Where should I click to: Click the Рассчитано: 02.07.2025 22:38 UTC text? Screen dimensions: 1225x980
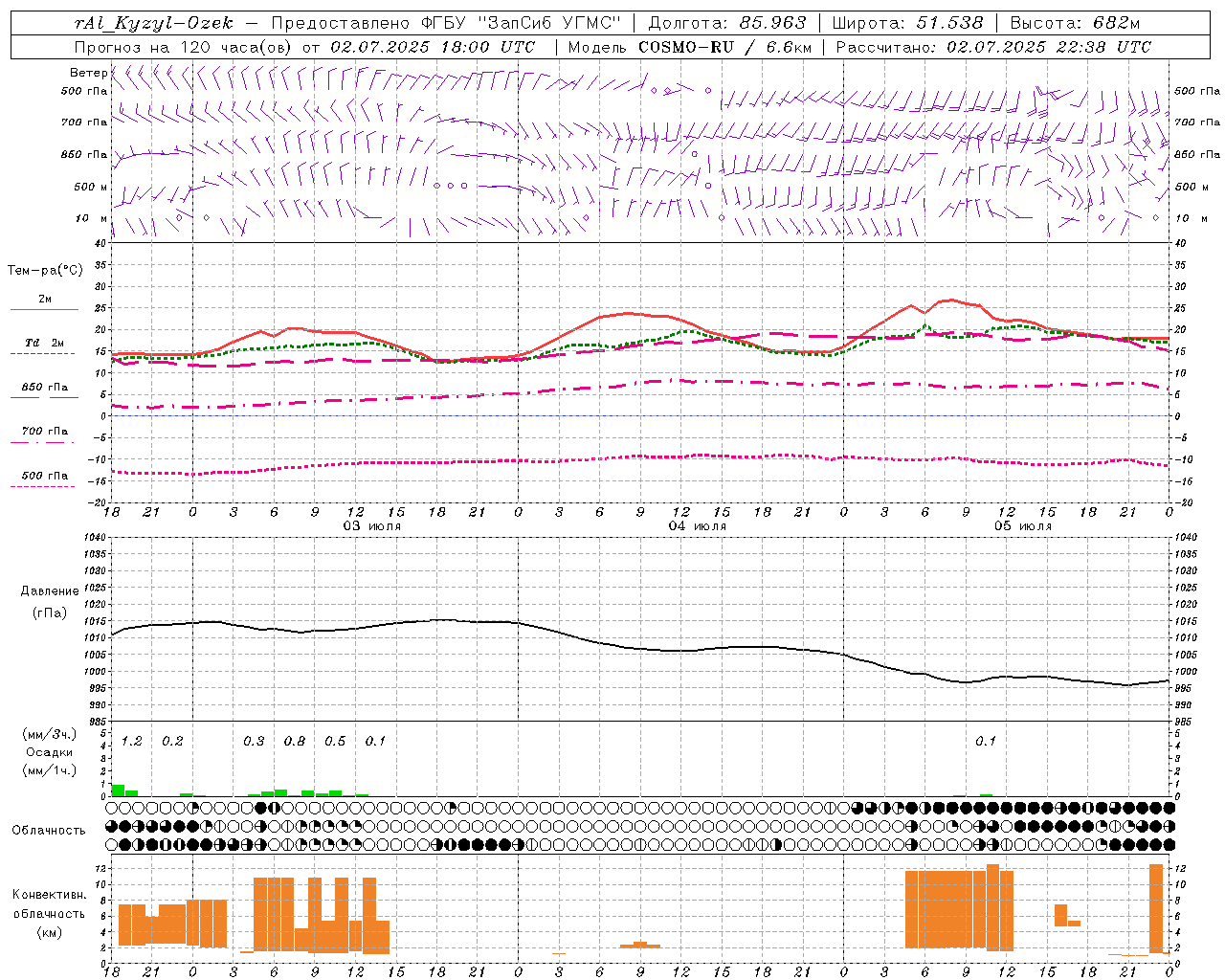[x=993, y=47]
